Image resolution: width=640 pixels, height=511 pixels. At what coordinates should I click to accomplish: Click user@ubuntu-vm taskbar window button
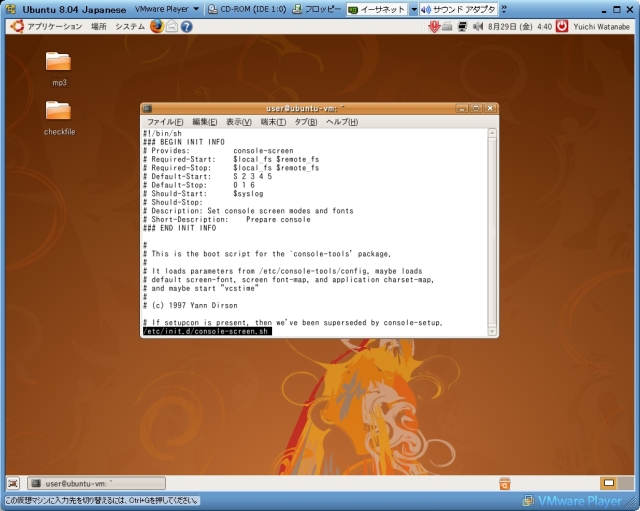(96, 484)
